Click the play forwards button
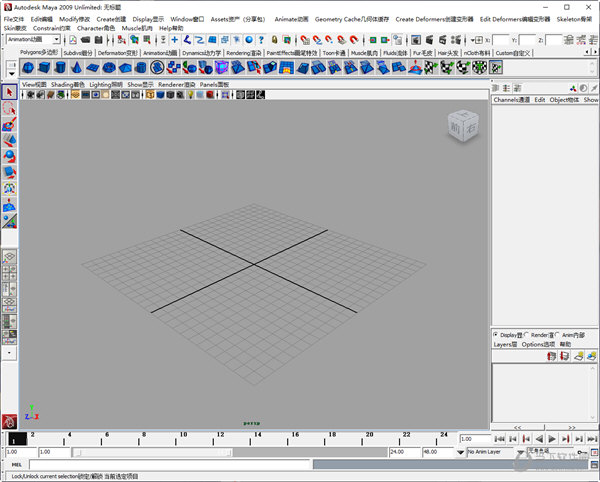 (x=552, y=439)
